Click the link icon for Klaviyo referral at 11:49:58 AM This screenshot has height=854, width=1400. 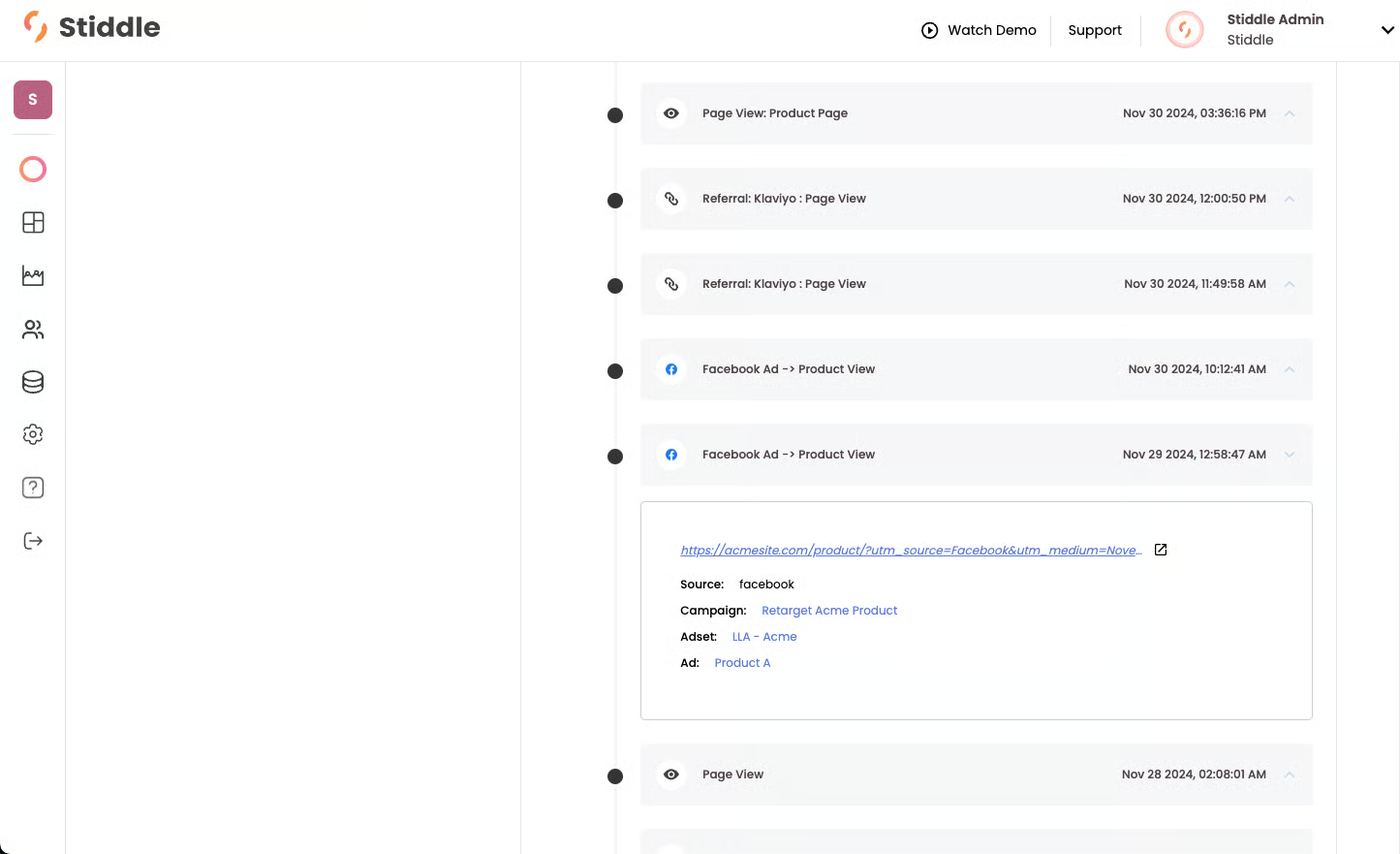(x=671, y=284)
